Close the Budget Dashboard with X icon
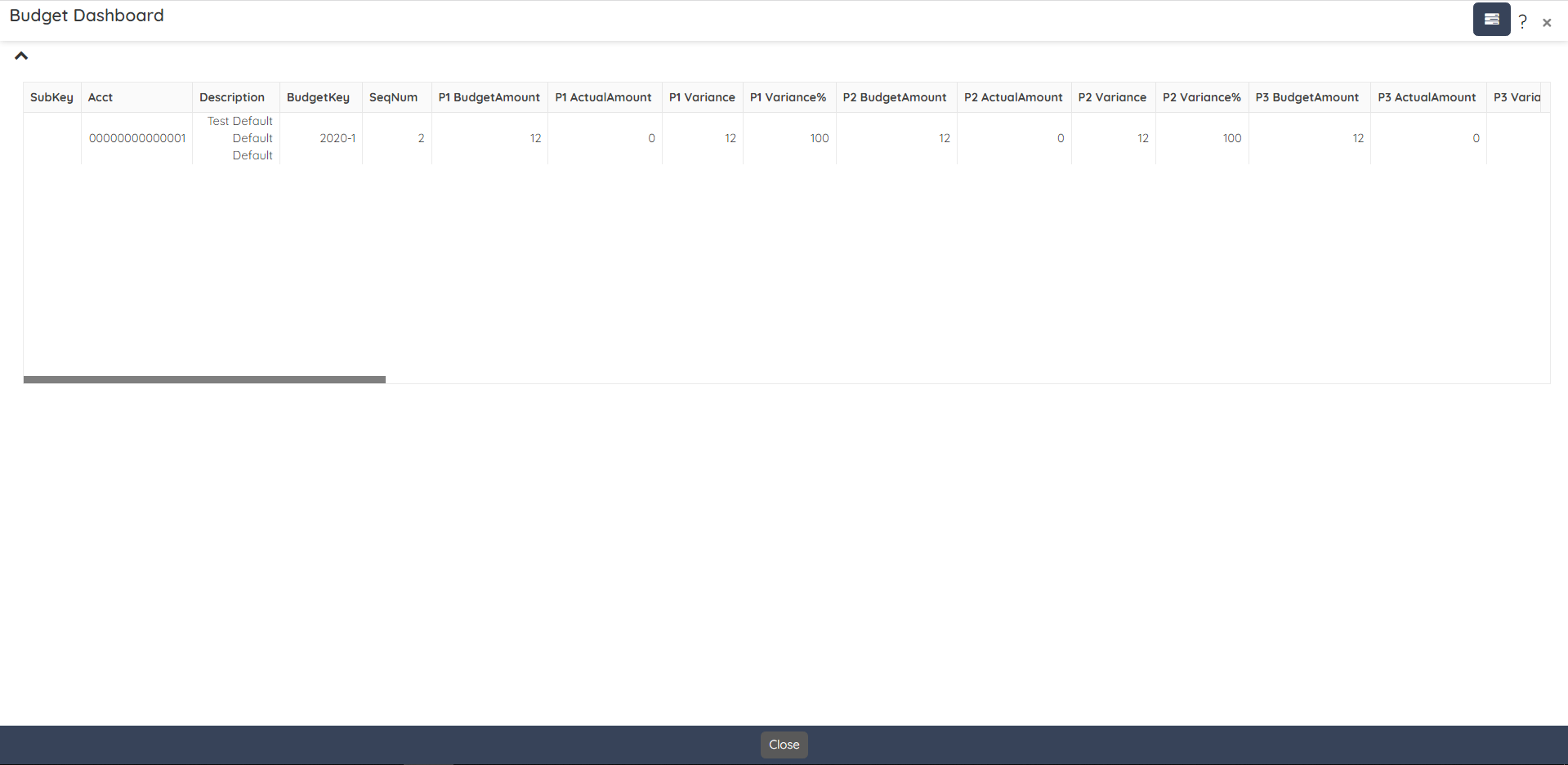 pos(1547,23)
